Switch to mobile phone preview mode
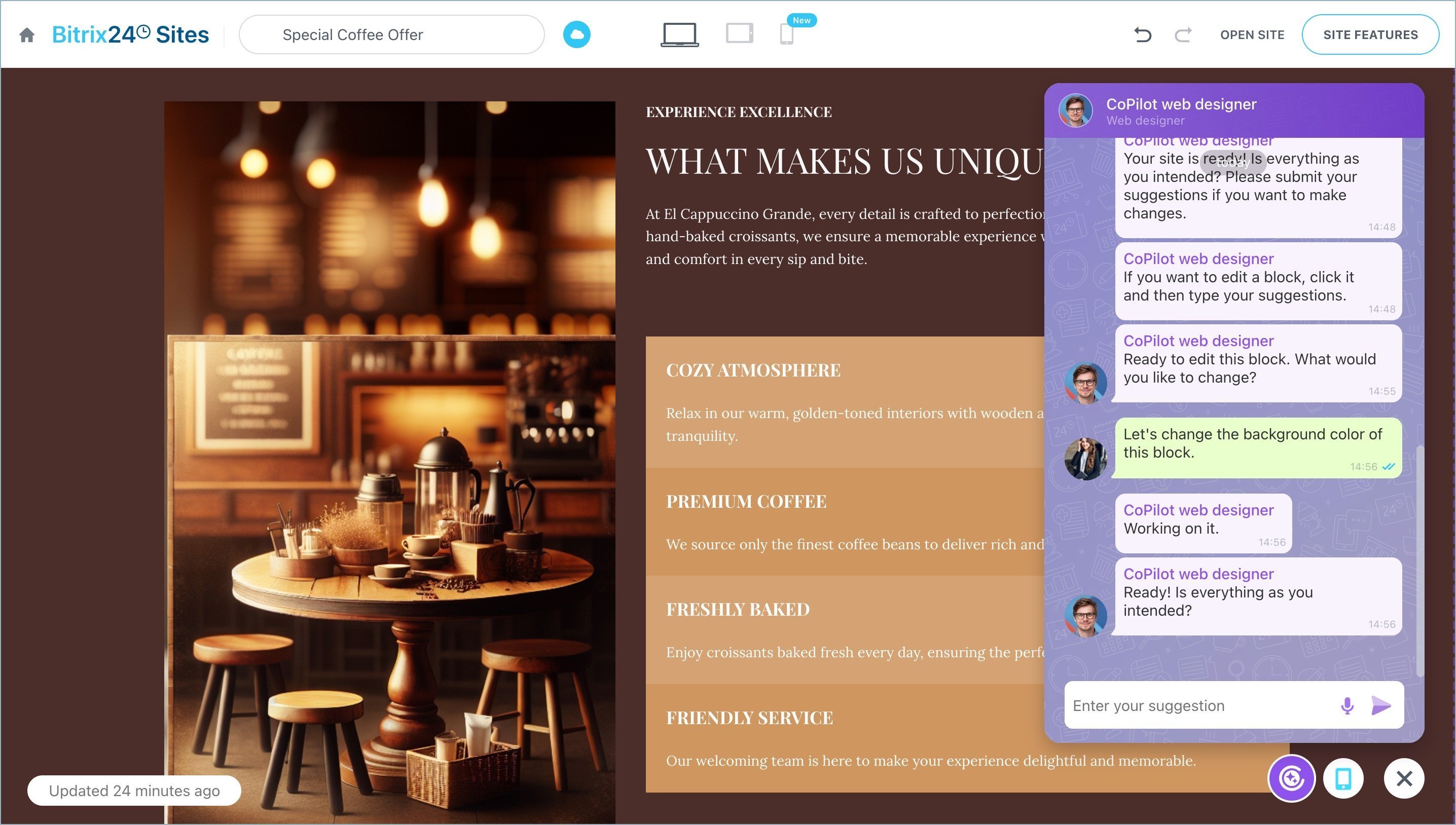The image size is (1456, 825). (786, 34)
